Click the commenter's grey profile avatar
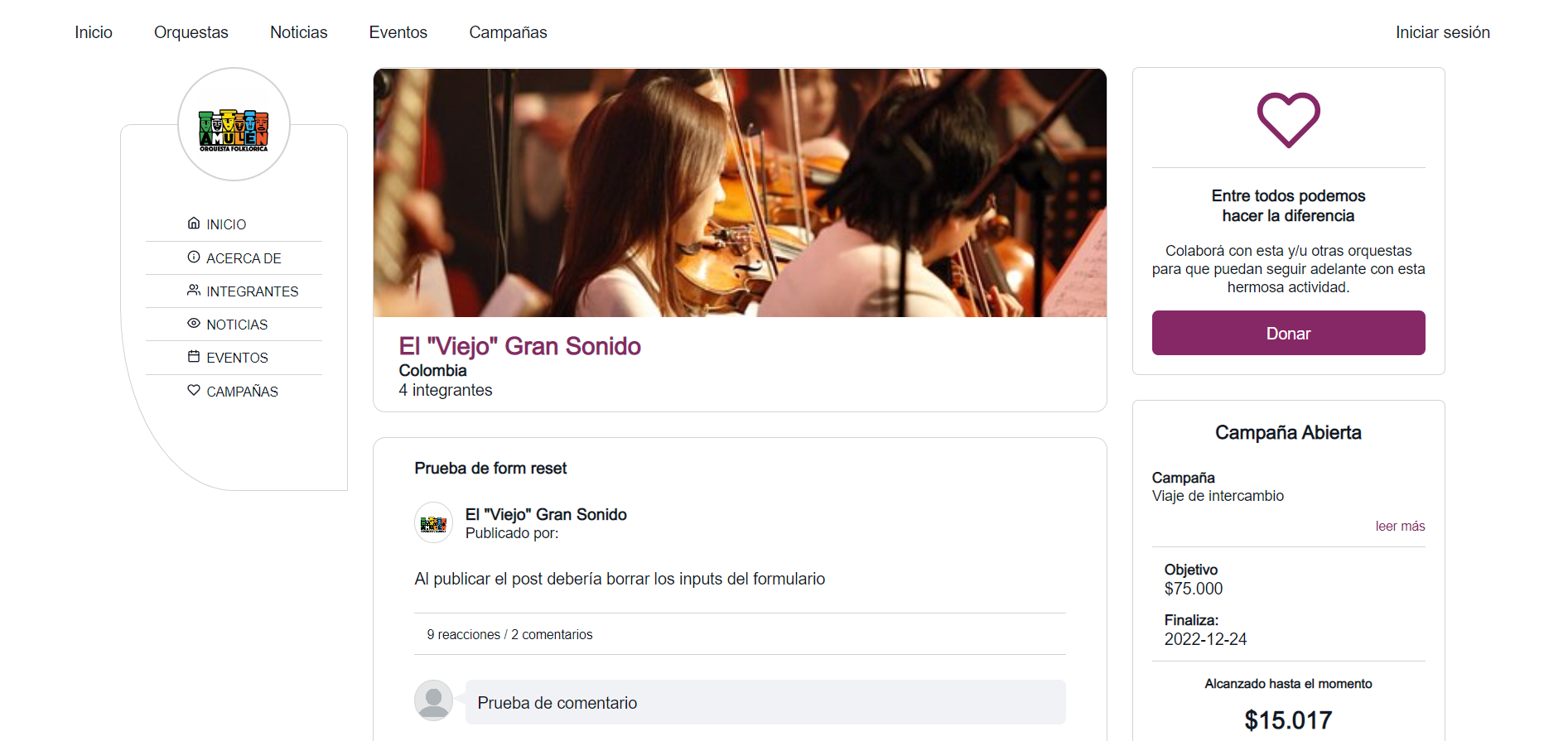 433,700
